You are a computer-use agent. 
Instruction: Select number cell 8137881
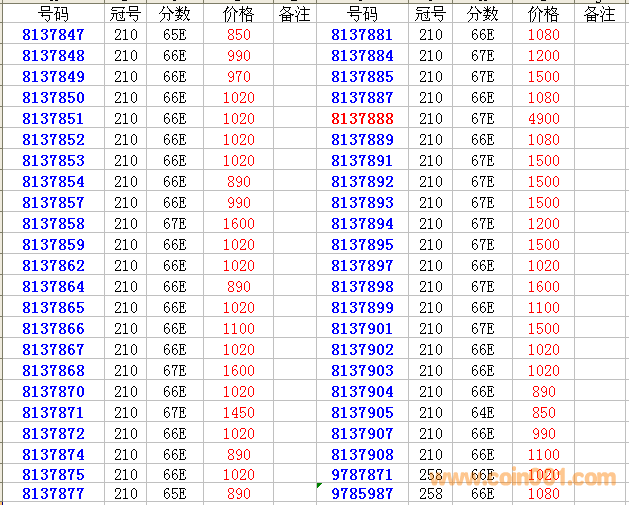pyautogui.click(x=362, y=34)
